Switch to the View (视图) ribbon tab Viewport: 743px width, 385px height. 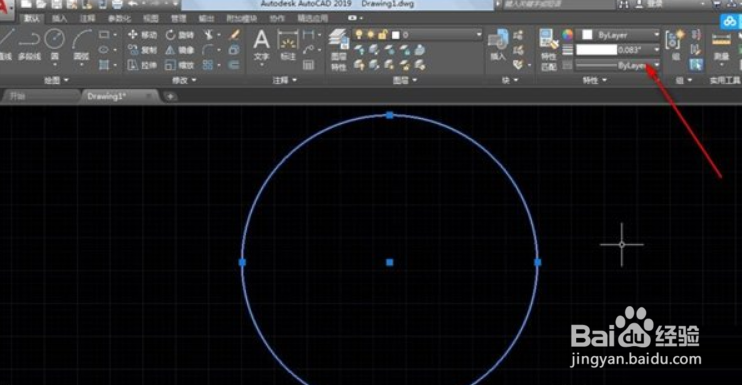pyautogui.click(x=150, y=19)
